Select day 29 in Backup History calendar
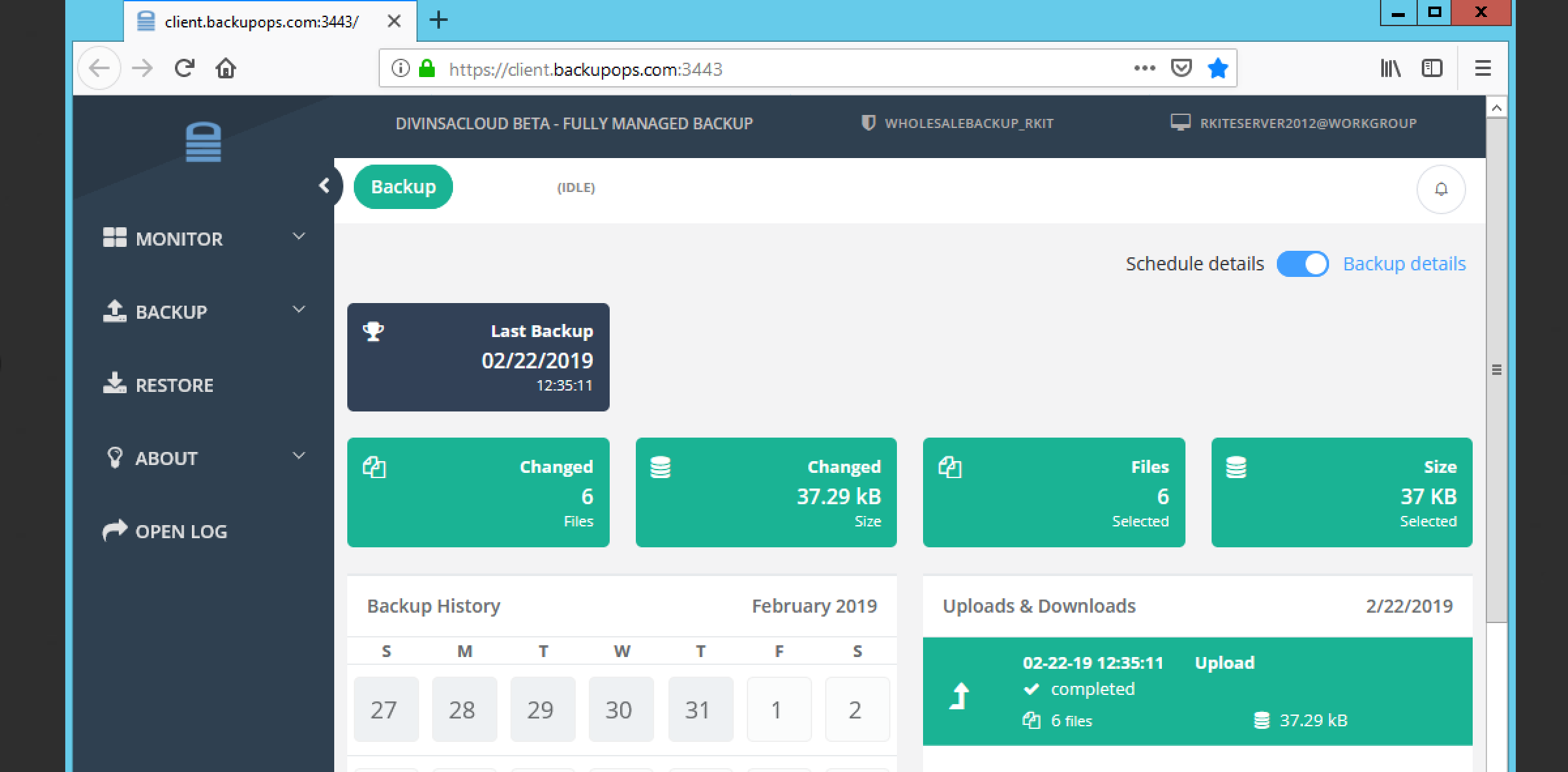1568x772 pixels. point(542,709)
